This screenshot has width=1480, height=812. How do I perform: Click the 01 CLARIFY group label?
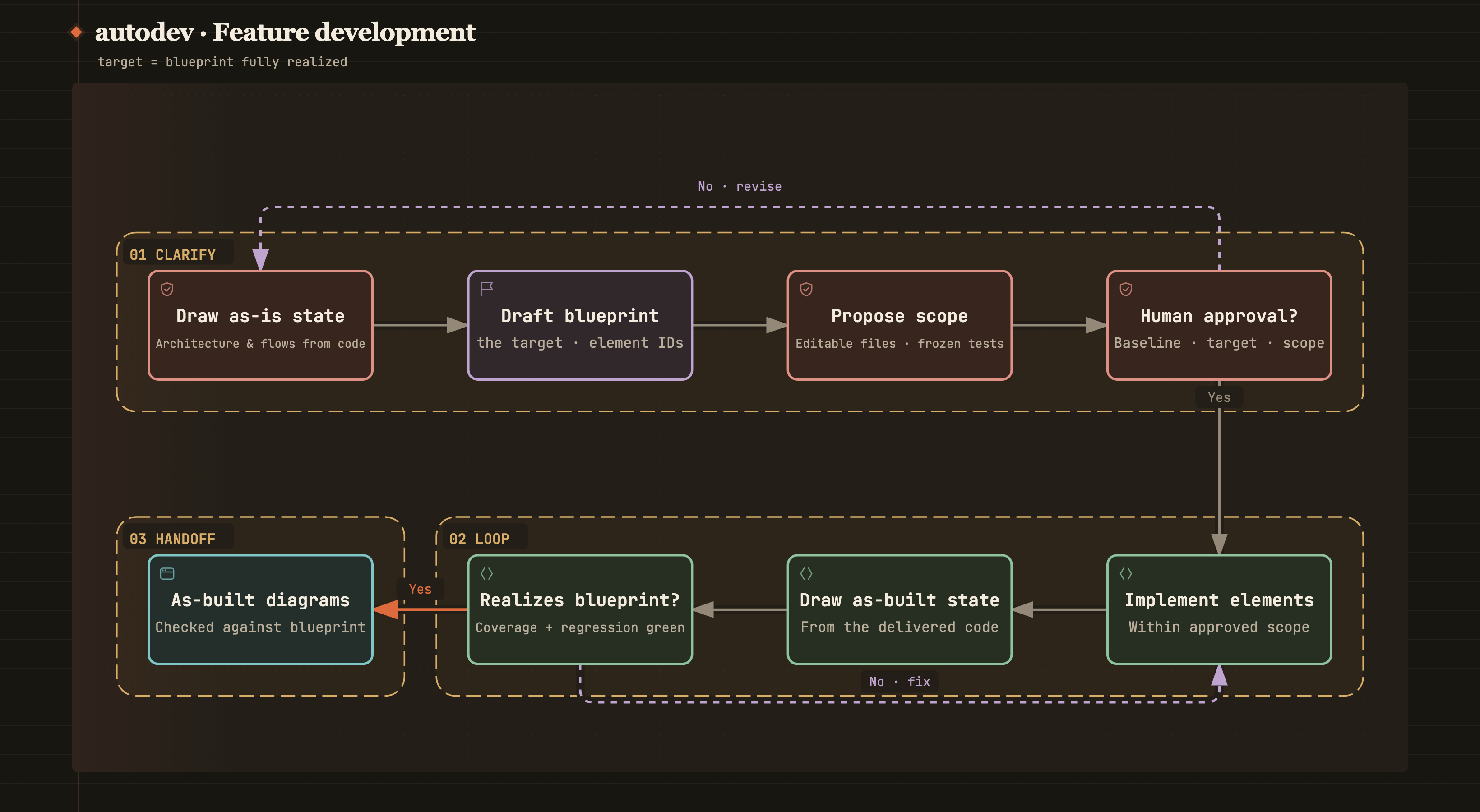click(173, 254)
